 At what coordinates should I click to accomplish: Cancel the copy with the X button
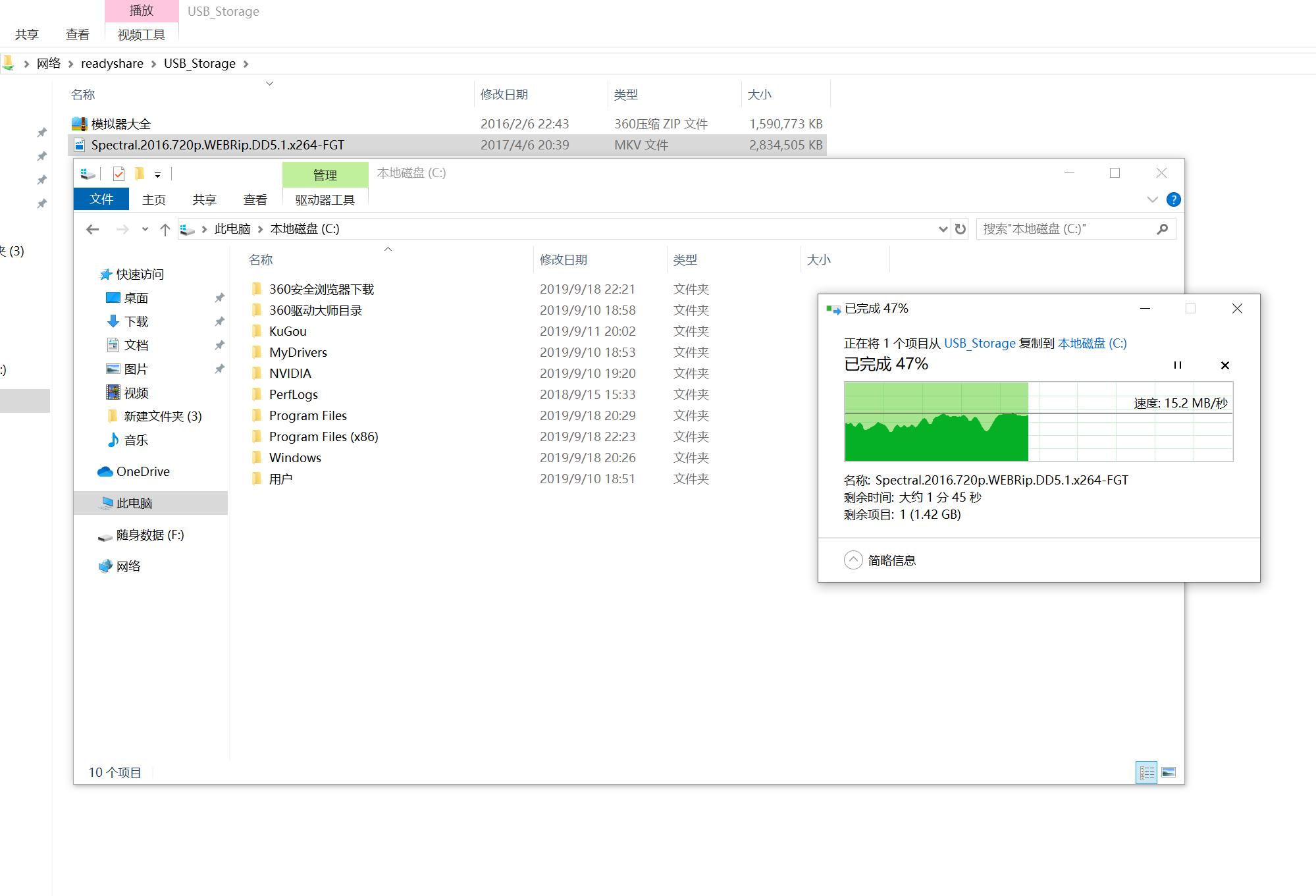[x=1224, y=365]
